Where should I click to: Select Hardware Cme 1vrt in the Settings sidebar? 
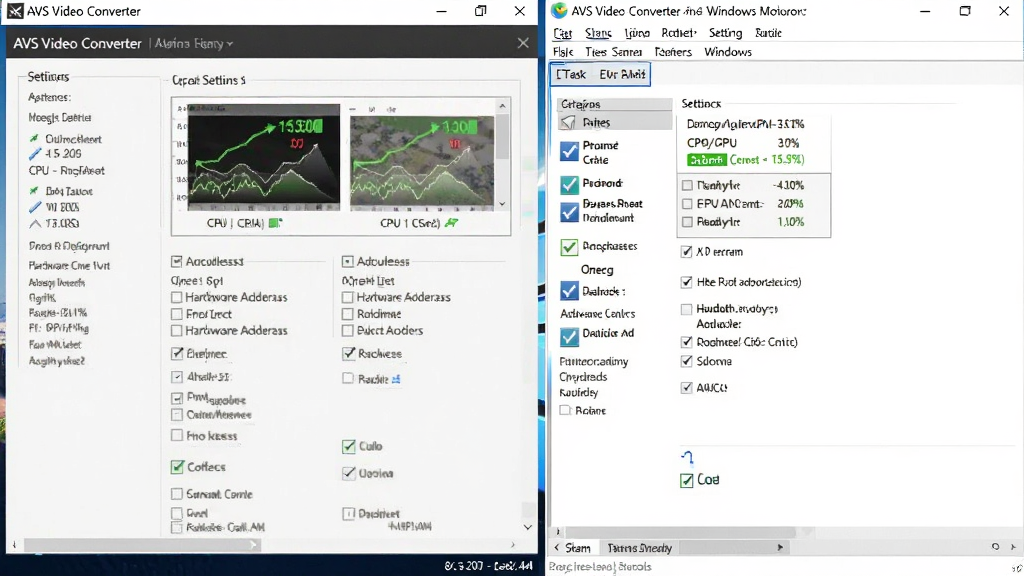(x=69, y=265)
